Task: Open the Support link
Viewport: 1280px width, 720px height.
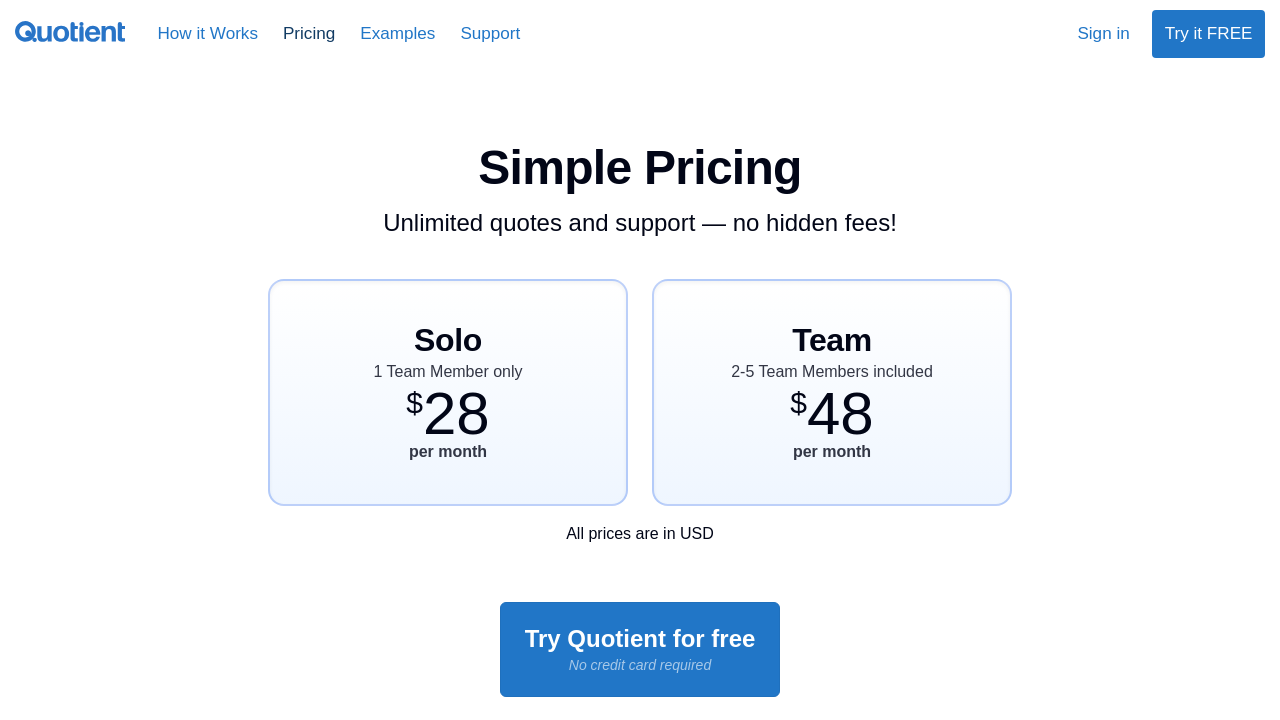Action: pos(490,34)
